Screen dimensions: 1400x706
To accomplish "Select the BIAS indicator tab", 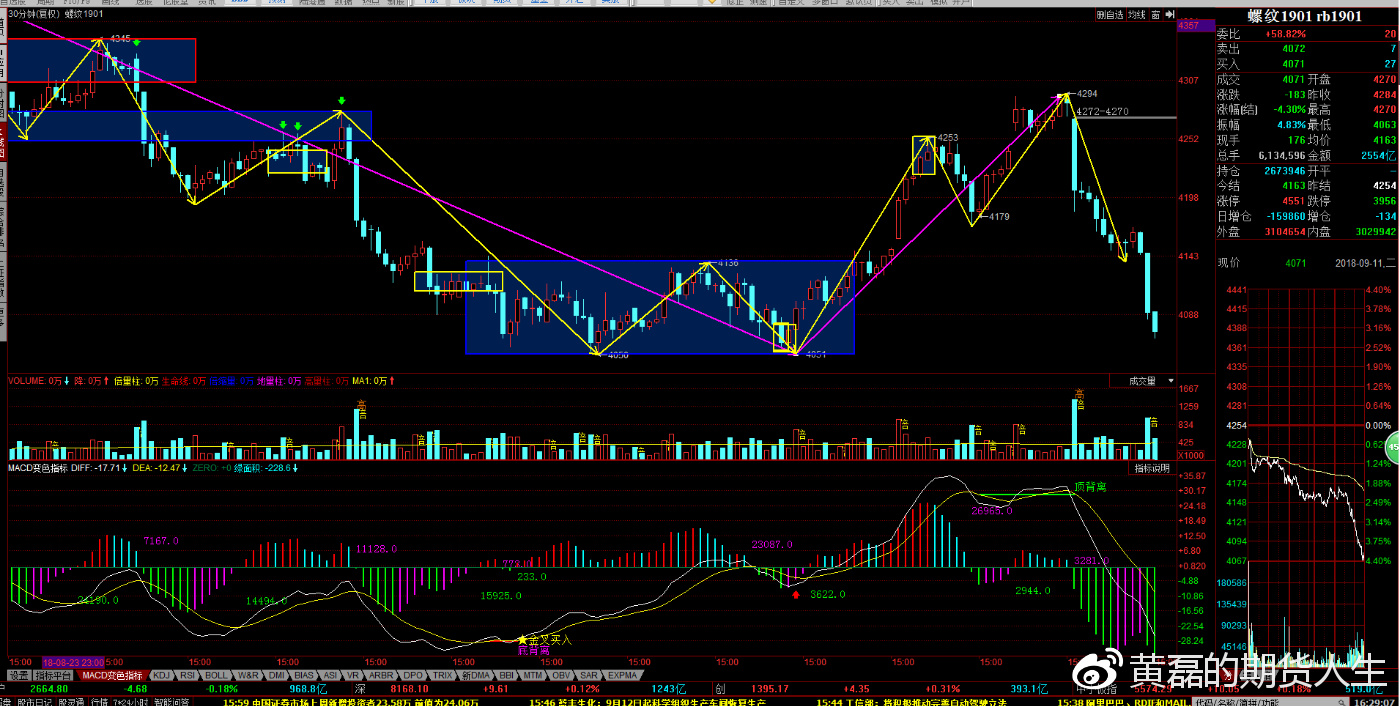I will pos(304,675).
